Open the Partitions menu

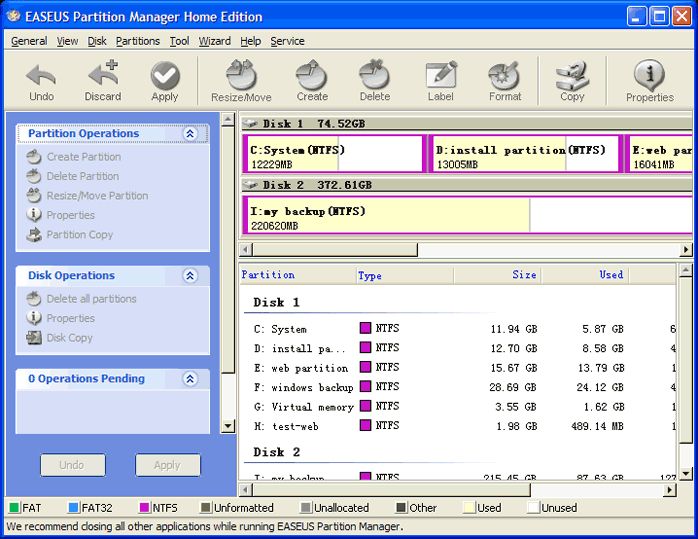pyautogui.click(x=138, y=41)
